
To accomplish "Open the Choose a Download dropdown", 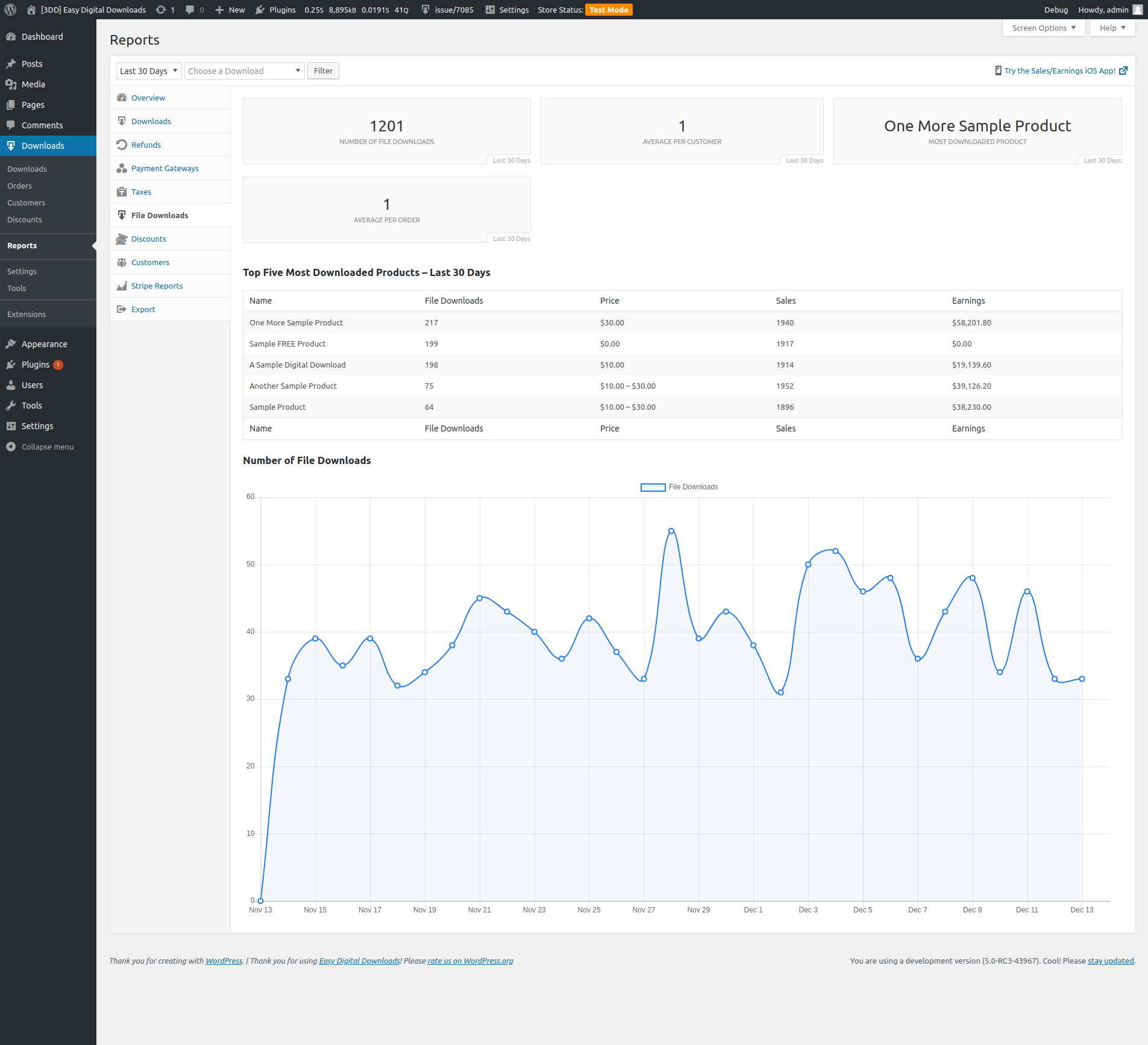I will [244, 71].
